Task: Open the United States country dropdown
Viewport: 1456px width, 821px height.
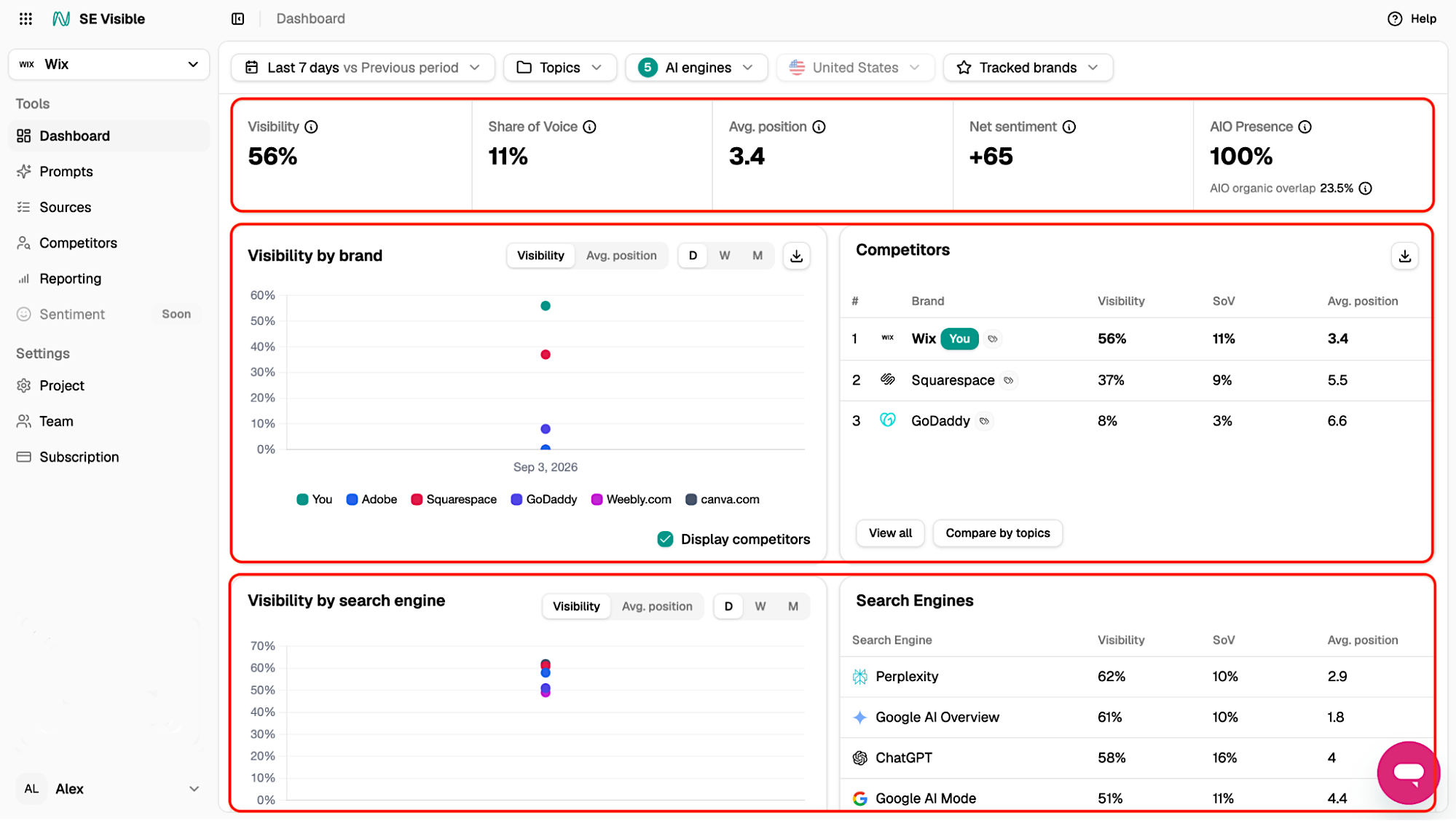Action: point(856,68)
